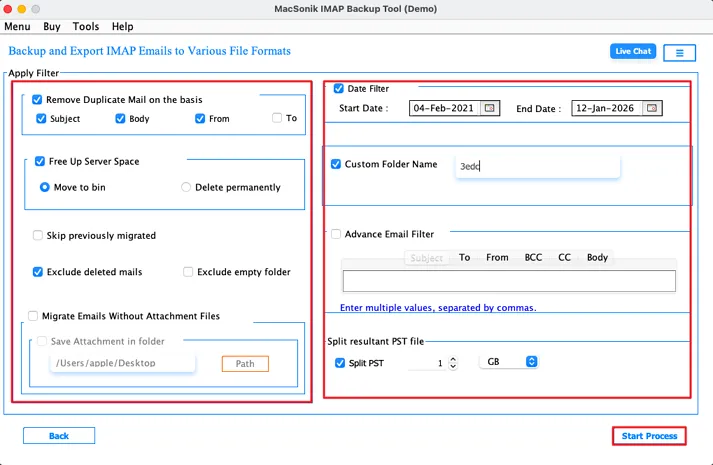Start a Live Chat session
The width and height of the screenshot is (713, 465).
[633, 51]
